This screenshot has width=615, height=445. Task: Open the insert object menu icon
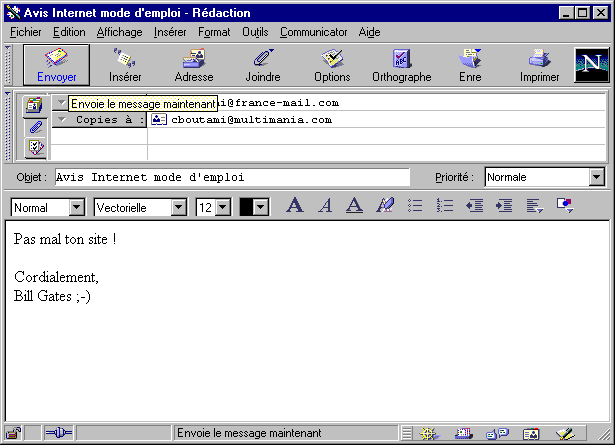coord(565,205)
